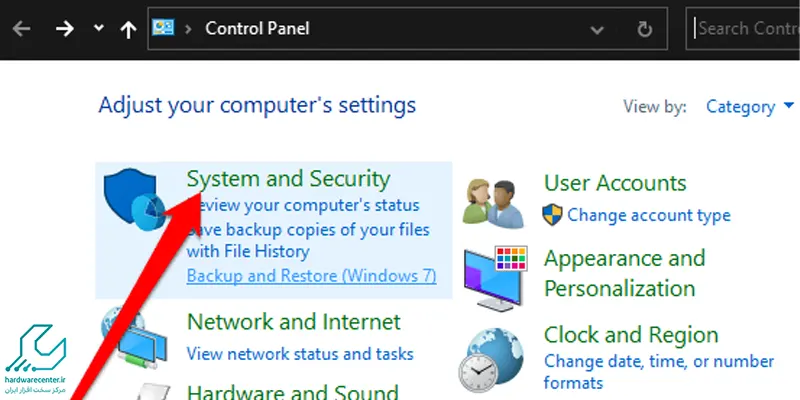Go up one level with up arrow
The image size is (800, 400).
pos(128,29)
